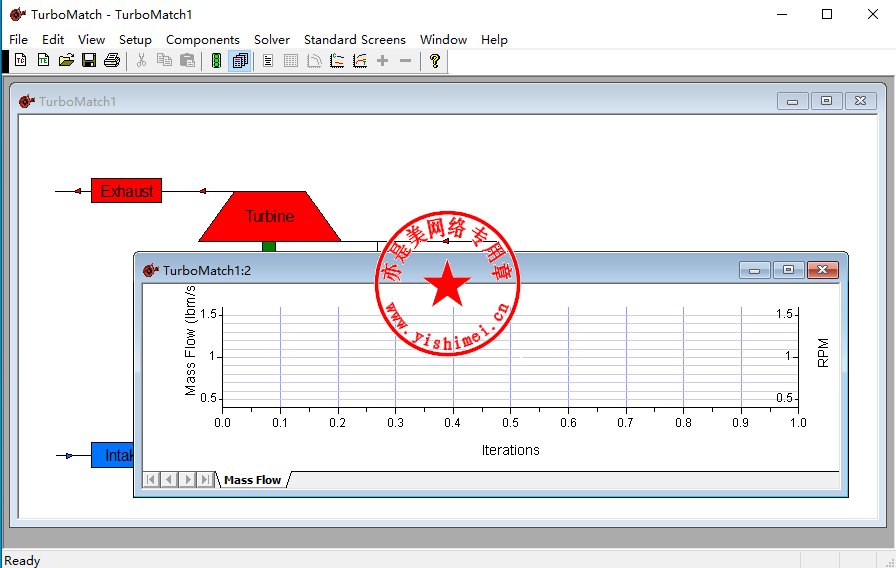Open the Solver menu
This screenshot has height=568, width=896.
[272, 39]
